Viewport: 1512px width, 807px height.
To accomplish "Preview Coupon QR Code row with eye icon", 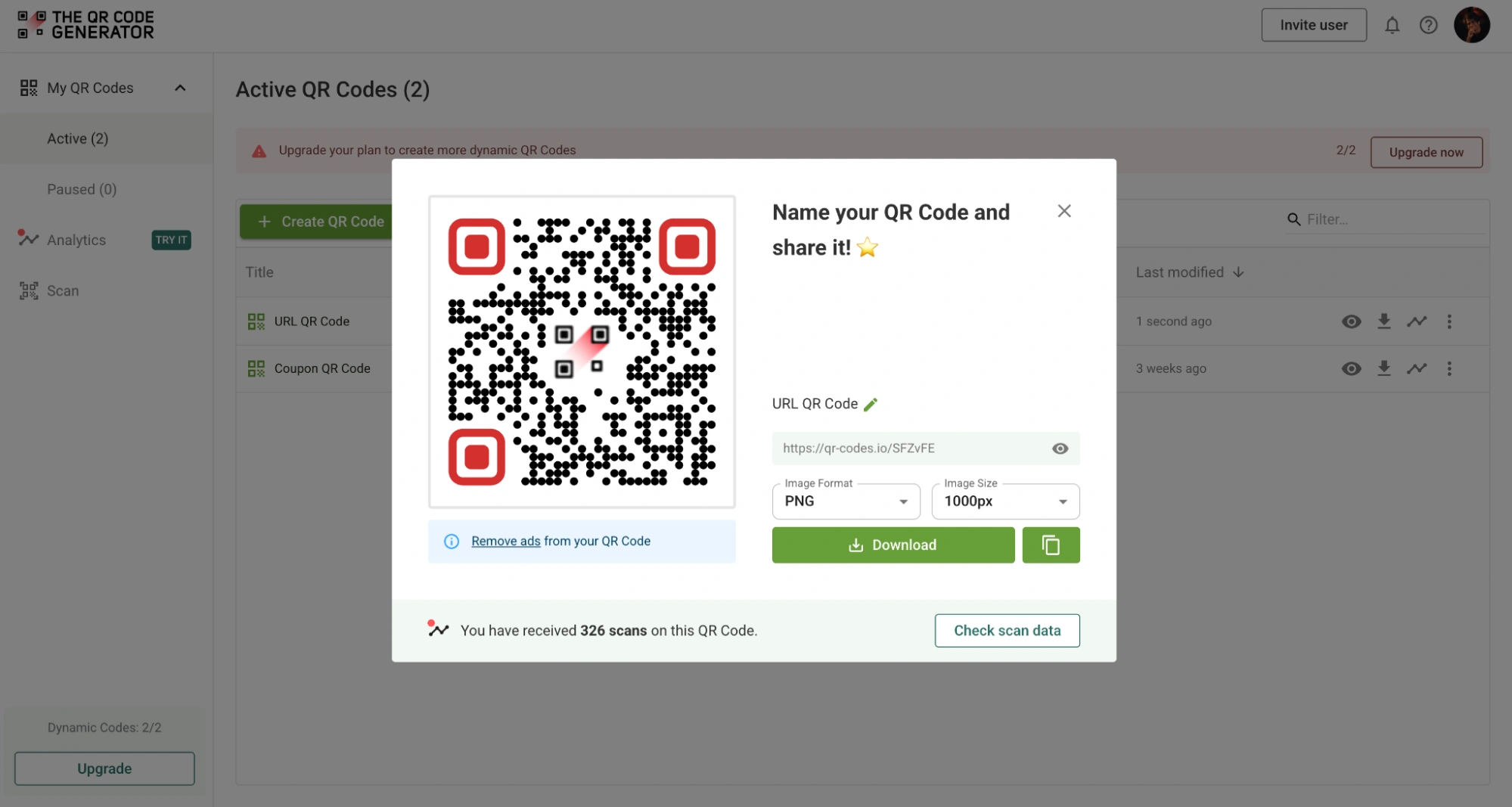I will pyautogui.click(x=1351, y=368).
